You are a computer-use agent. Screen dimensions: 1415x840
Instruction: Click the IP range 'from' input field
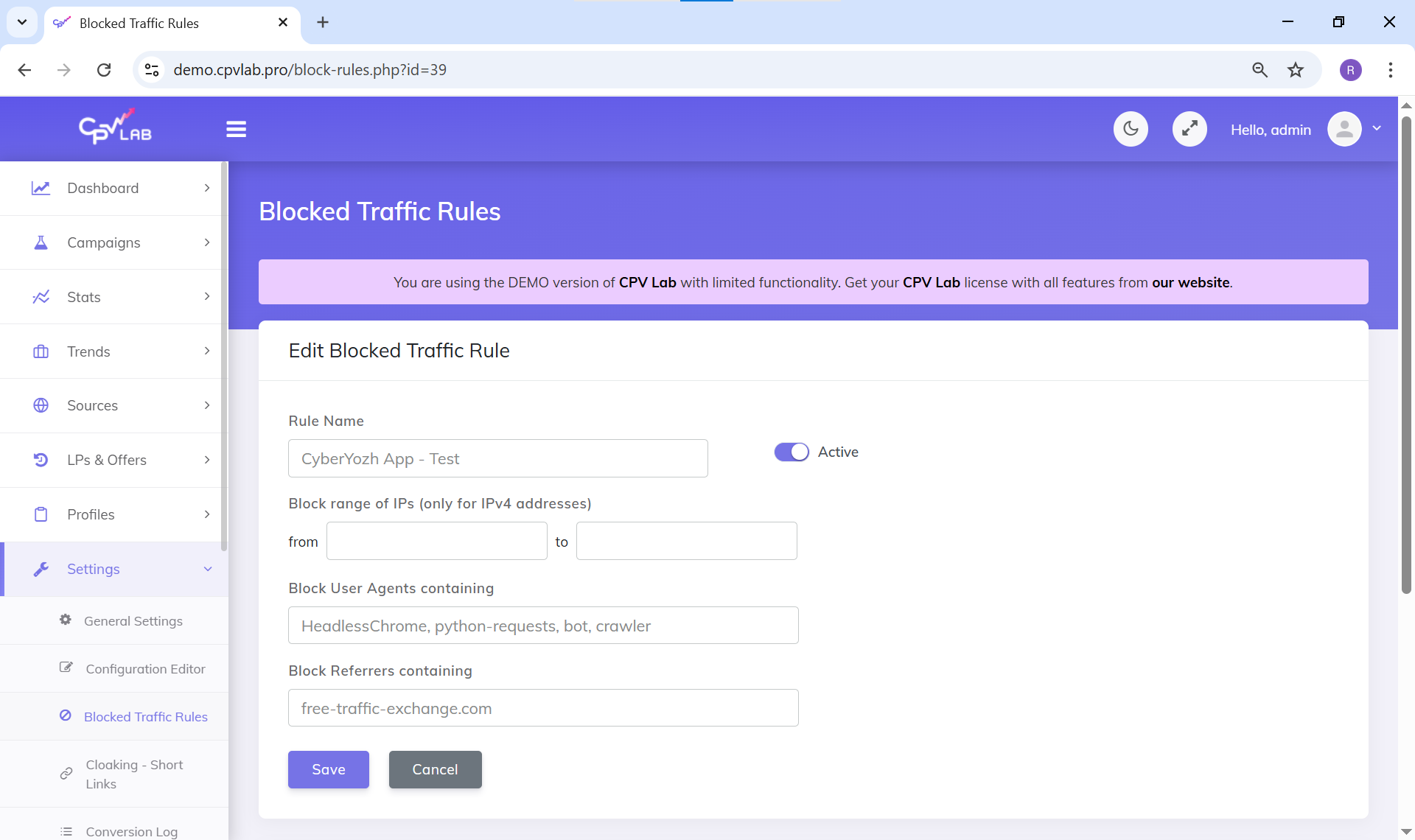tap(436, 541)
